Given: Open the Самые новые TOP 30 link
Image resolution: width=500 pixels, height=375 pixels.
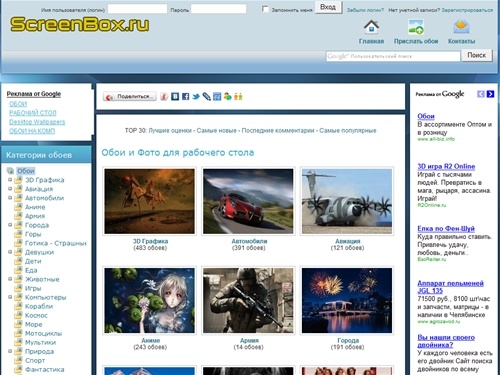Looking at the screenshot, I should 217,130.
